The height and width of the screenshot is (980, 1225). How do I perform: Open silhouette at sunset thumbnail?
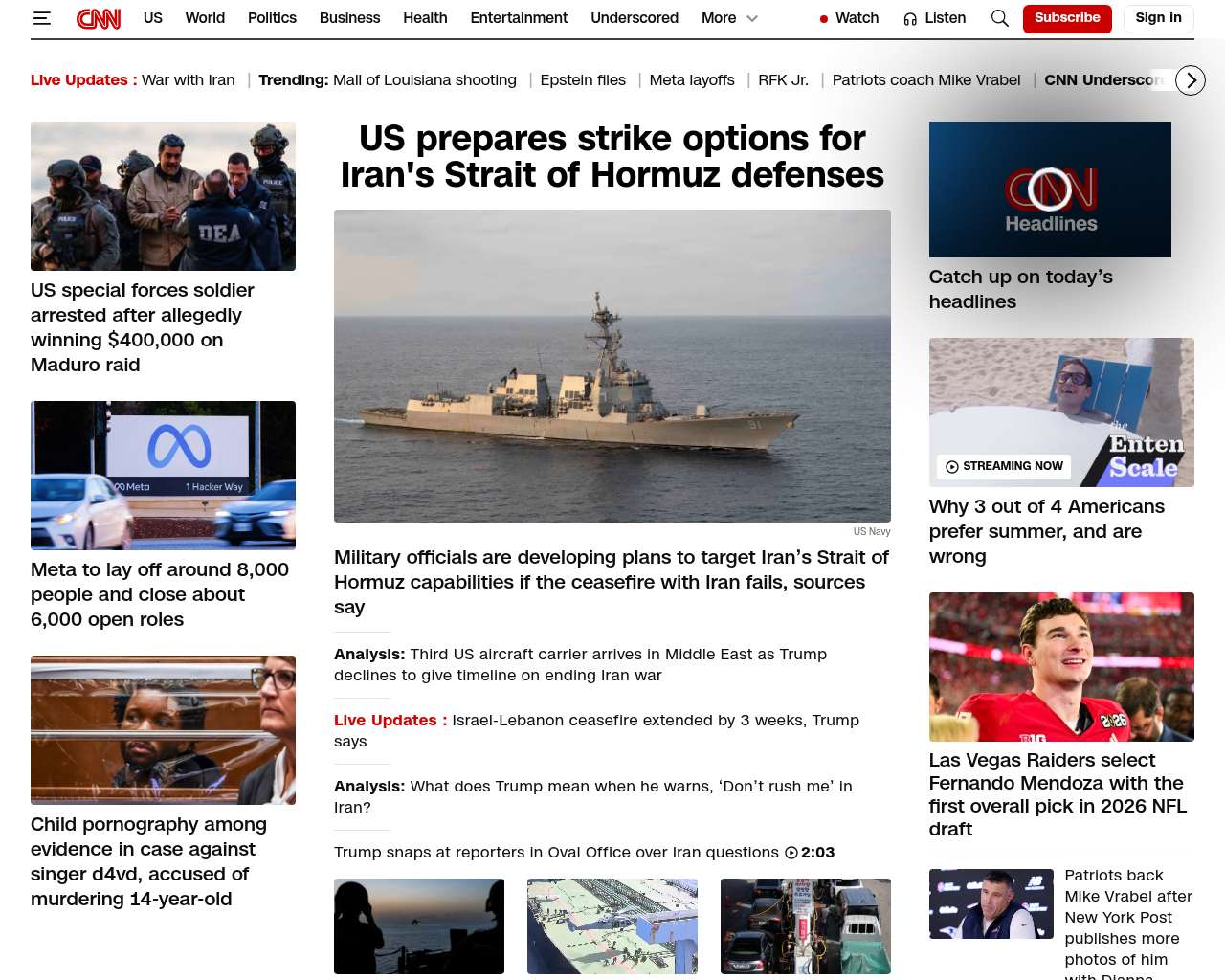point(419,926)
